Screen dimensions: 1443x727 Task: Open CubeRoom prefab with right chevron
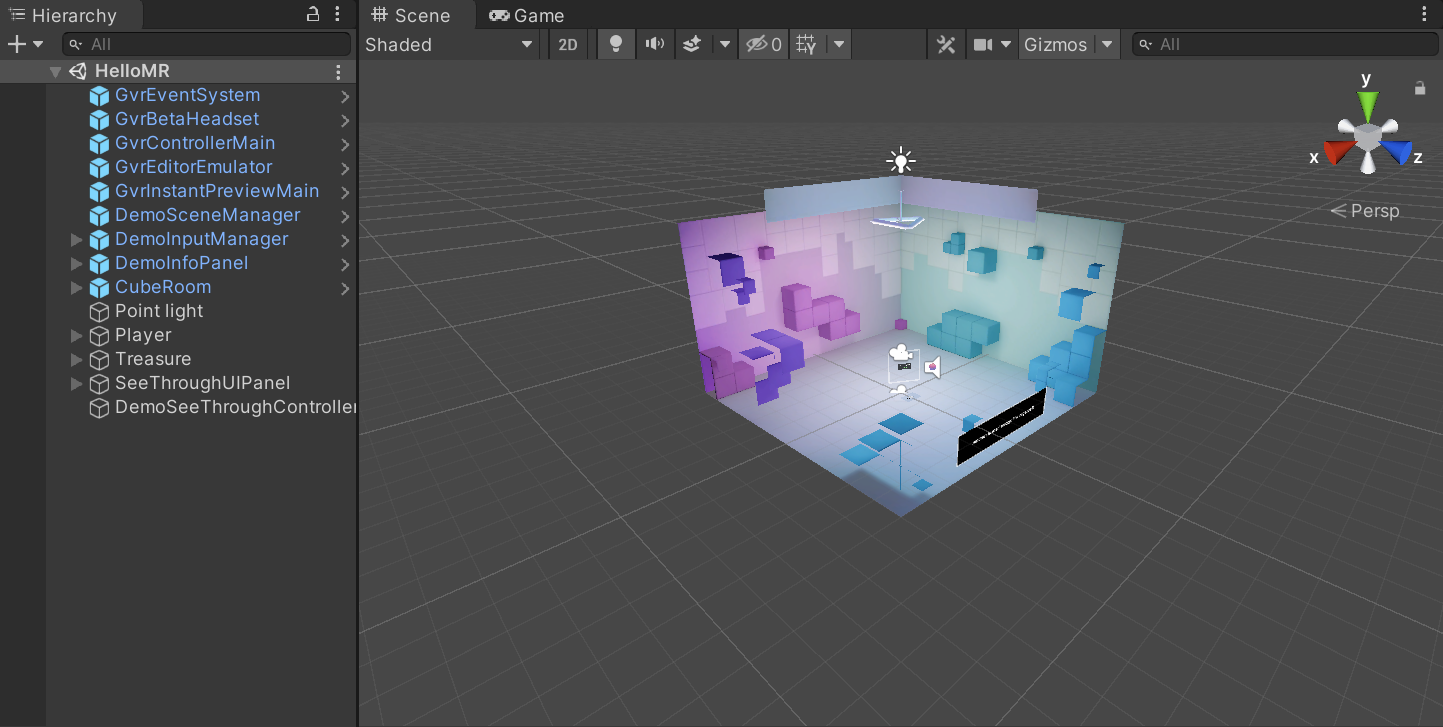[x=345, y=289]
